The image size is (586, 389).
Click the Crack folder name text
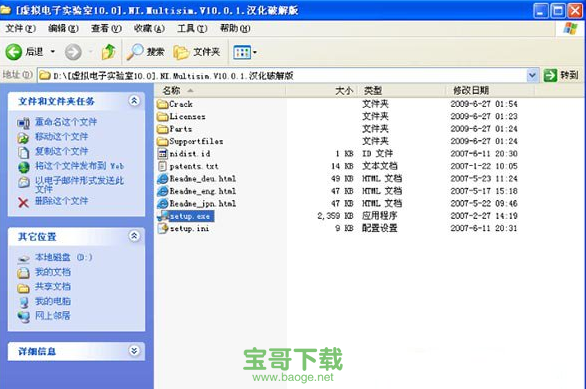click(181, 104)
